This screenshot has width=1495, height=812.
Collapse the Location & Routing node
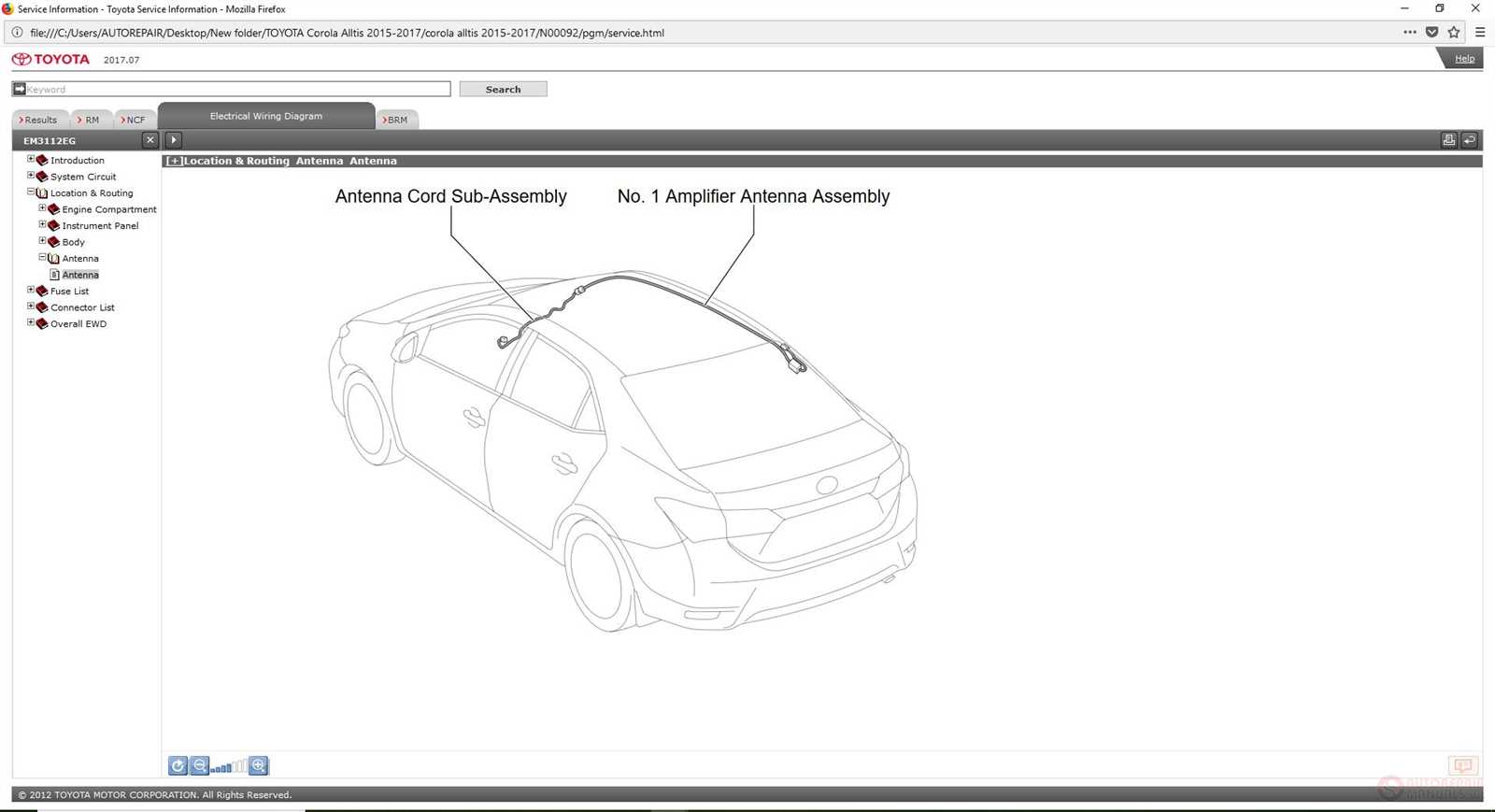coord(31,192)
